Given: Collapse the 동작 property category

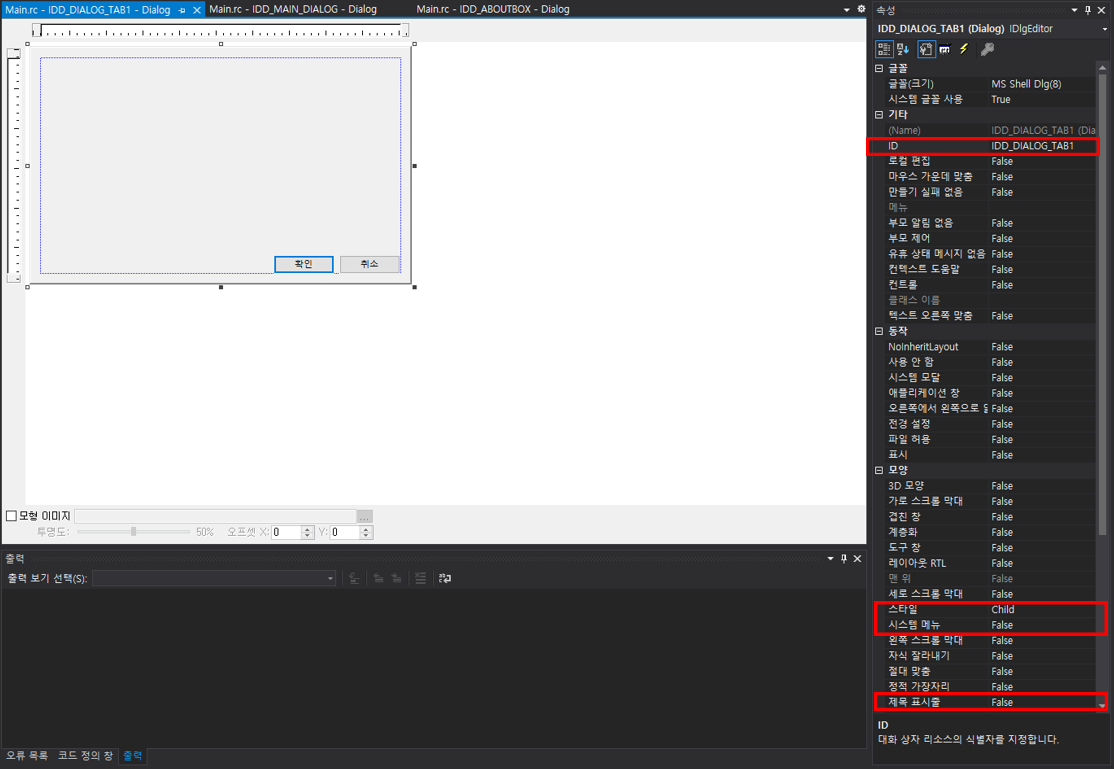Looking at the screenshot, I should (879, 331).
